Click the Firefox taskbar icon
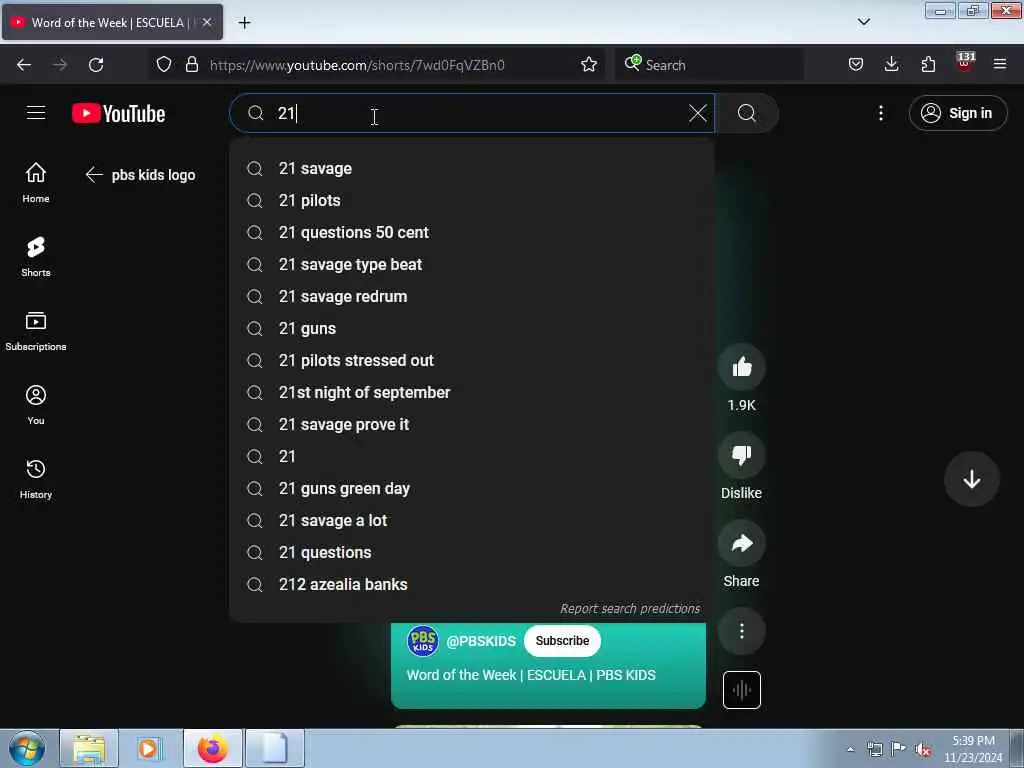The image size is (1024, 768). (x=213, y=748)
